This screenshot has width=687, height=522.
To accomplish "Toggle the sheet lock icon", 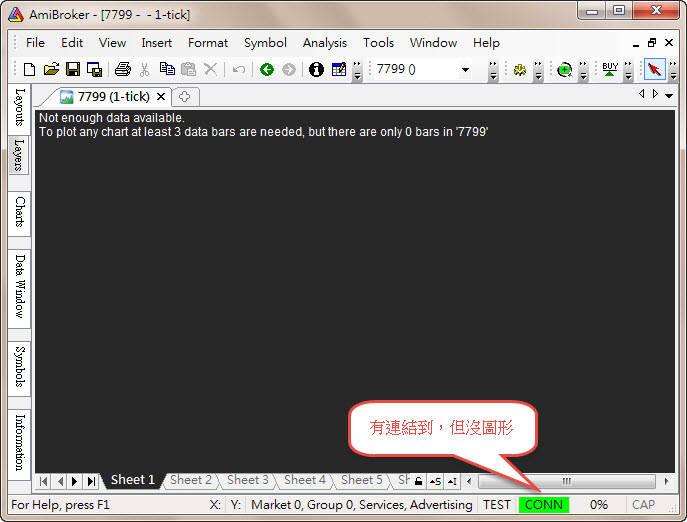I will tap(418, 482).
